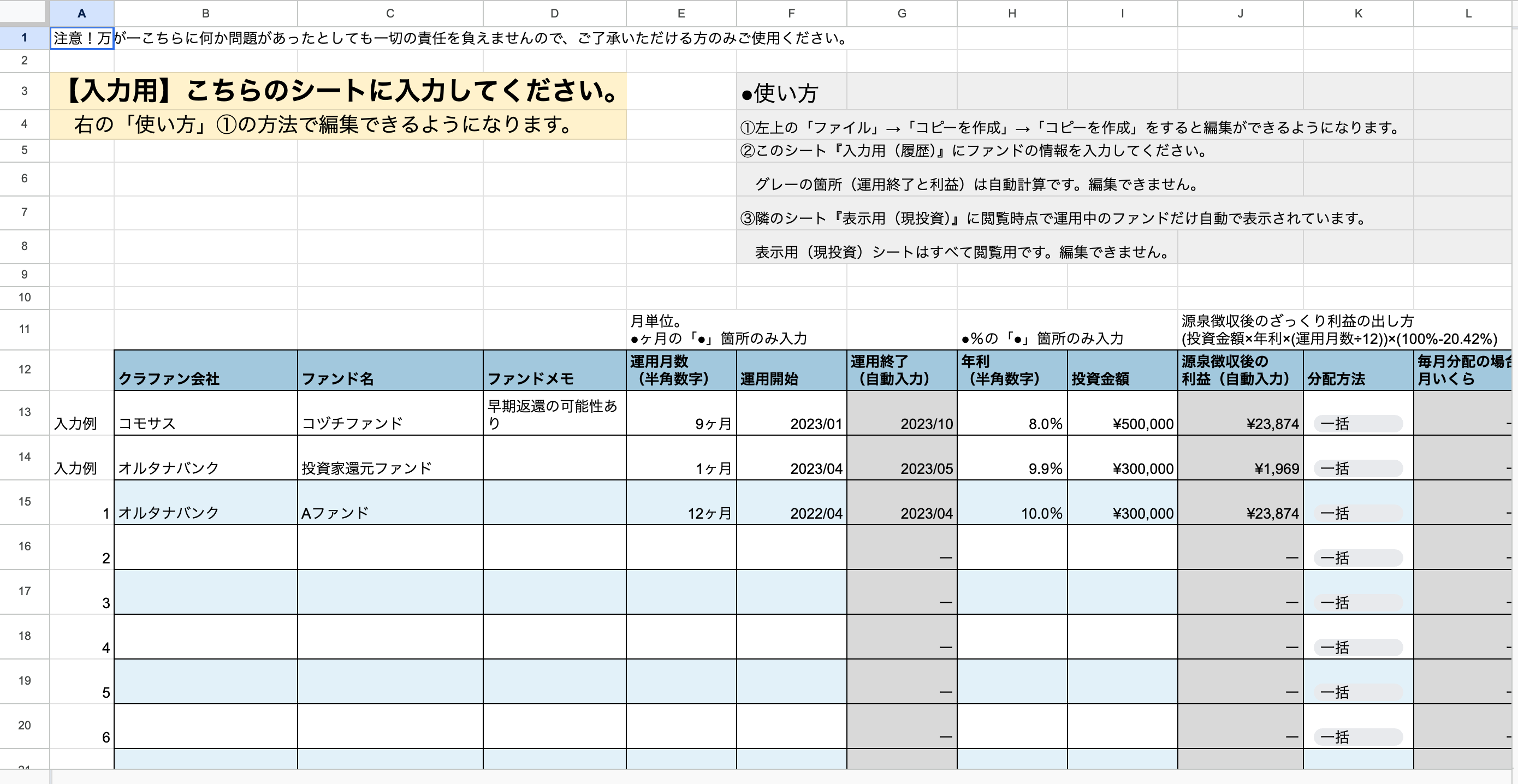This screenshot has width=1518, height=784.
Task: Open the 一括 dropdown in the Aファンド row
Action: pyautogui.click(x=1357, y=513)
